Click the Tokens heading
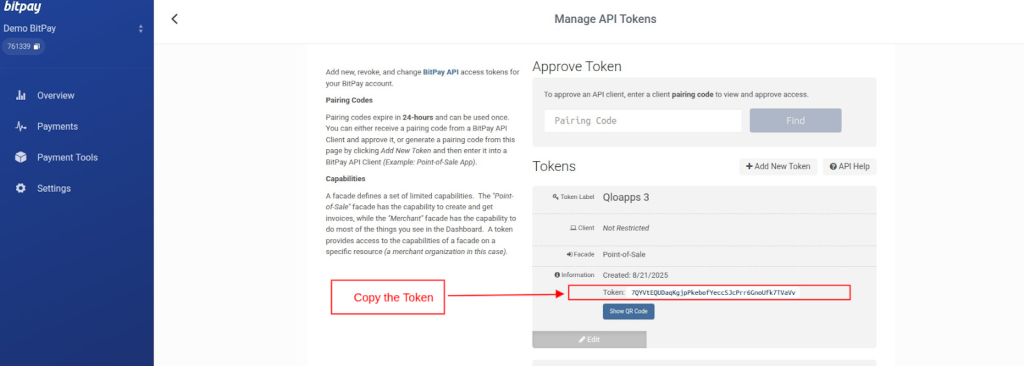The width and height of the screenshot is (1024, 366). tap(554, 166)
